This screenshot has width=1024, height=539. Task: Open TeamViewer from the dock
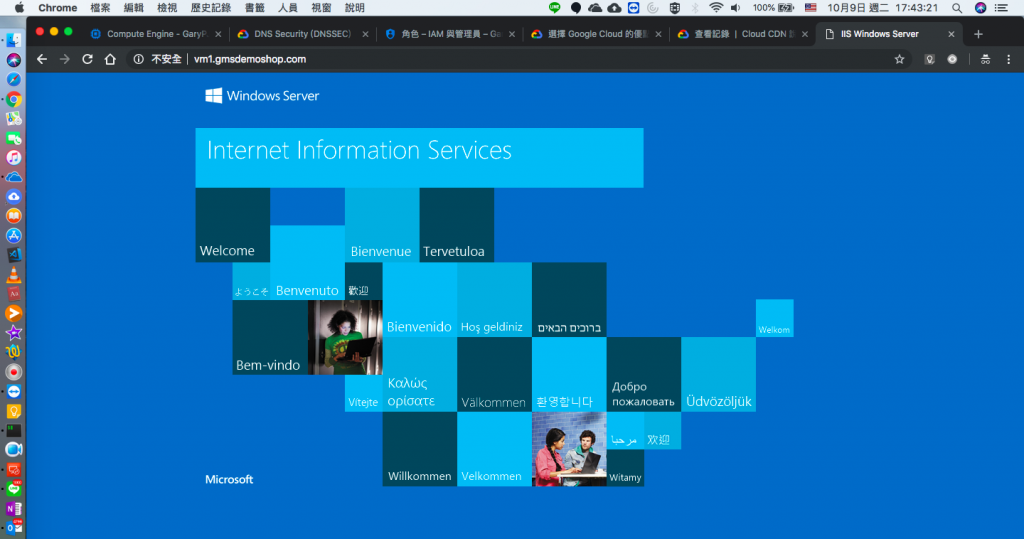pyautogui.click(x=14, y=391)
